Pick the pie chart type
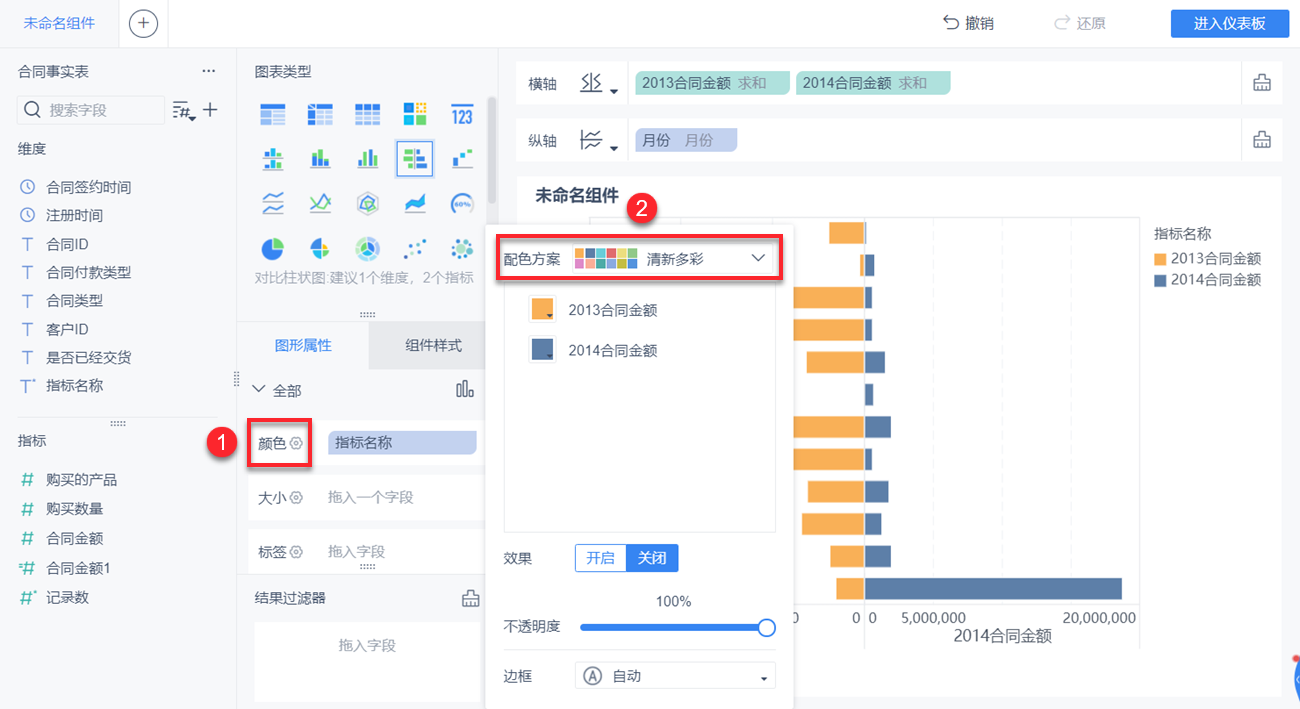 coord(273,247)
